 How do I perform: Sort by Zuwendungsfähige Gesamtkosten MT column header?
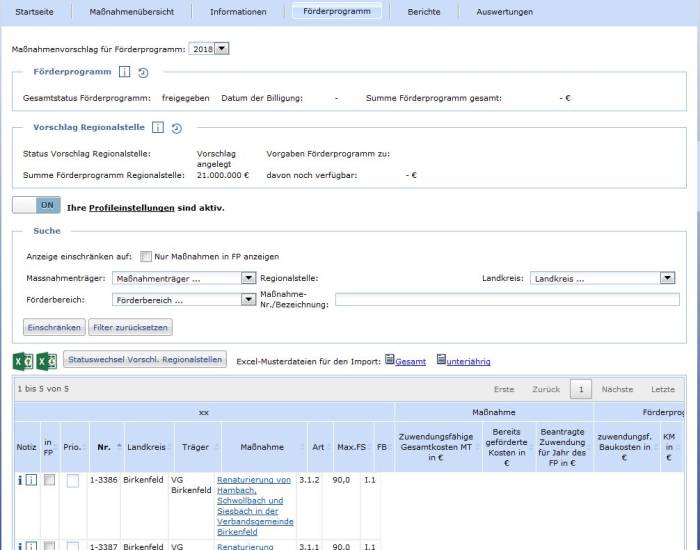(x=436, y=447)
